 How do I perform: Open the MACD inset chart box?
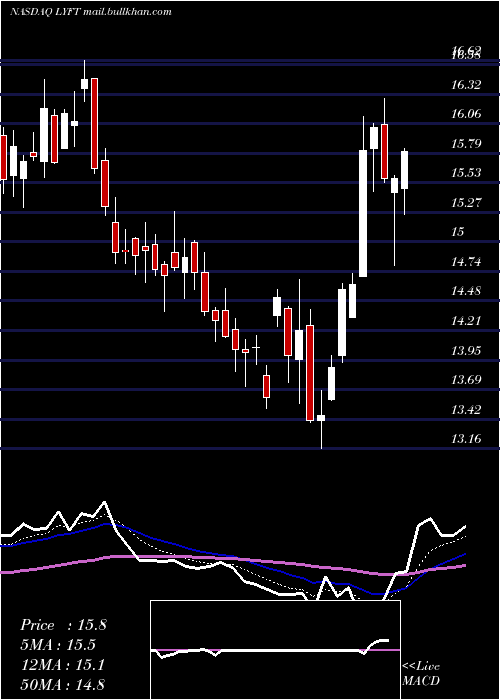coord(275,650)
